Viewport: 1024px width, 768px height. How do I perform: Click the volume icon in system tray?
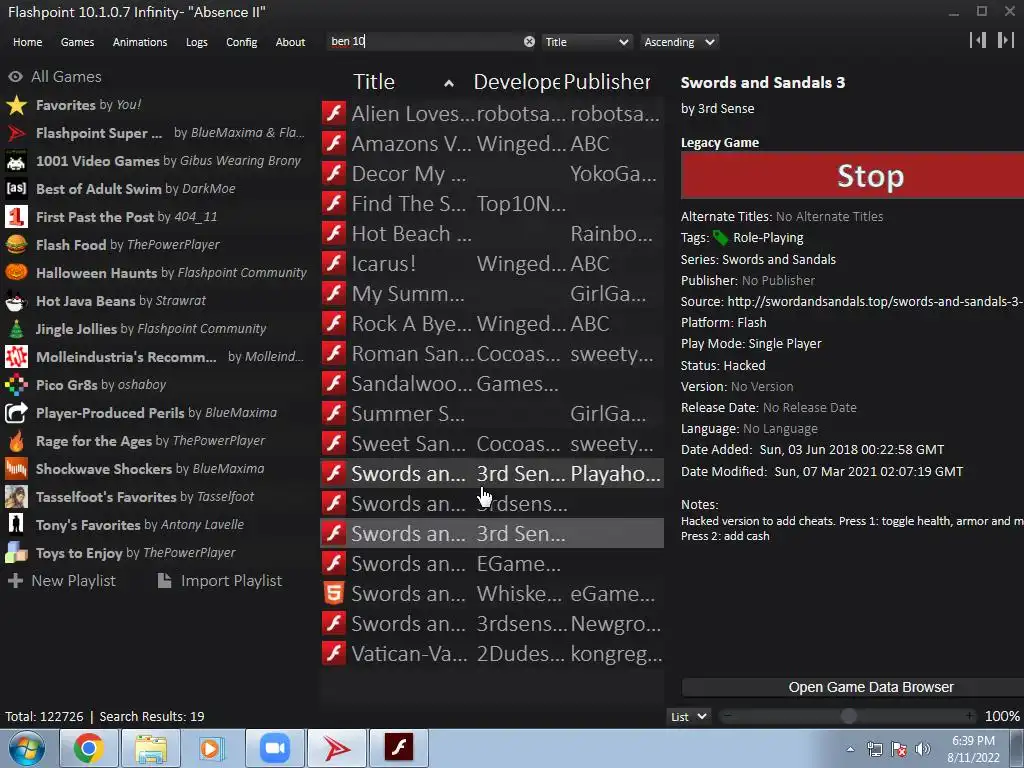(x=923, y=749)
